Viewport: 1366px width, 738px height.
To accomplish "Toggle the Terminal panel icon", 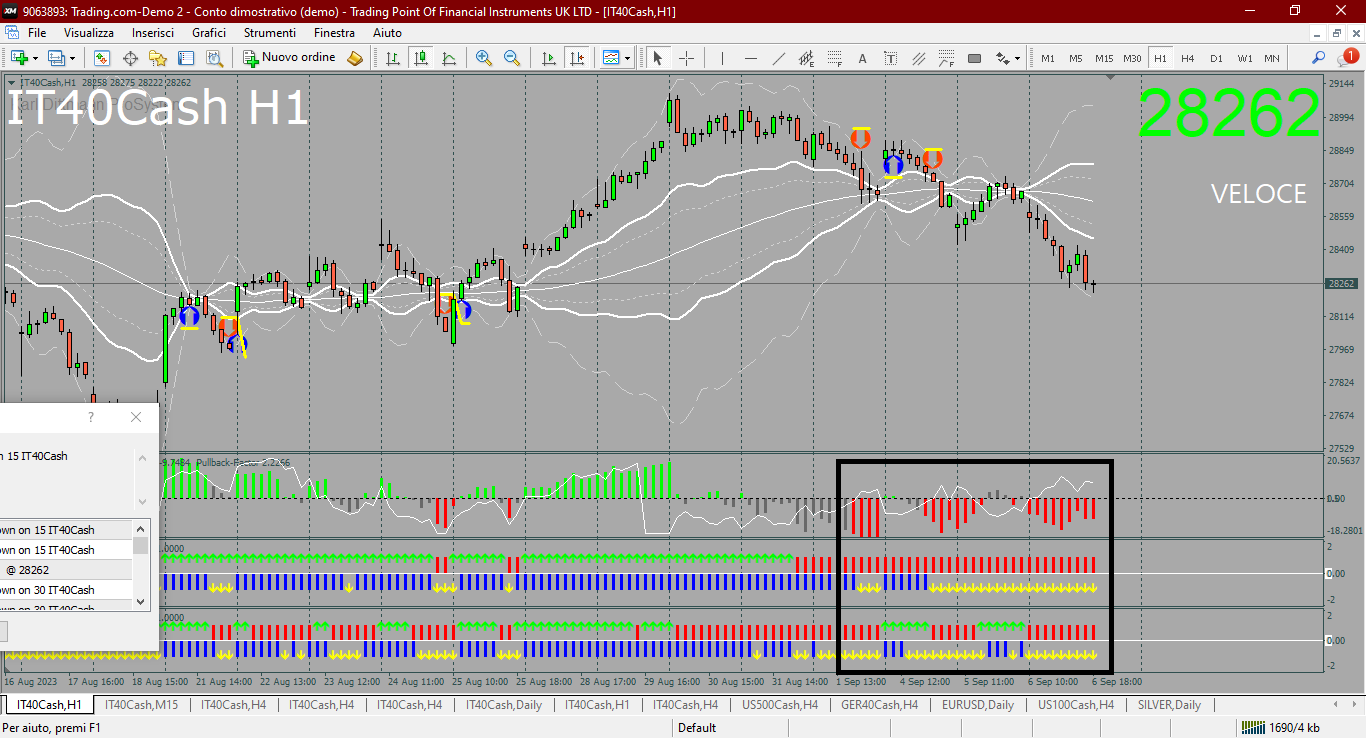I will click(186, 58).
